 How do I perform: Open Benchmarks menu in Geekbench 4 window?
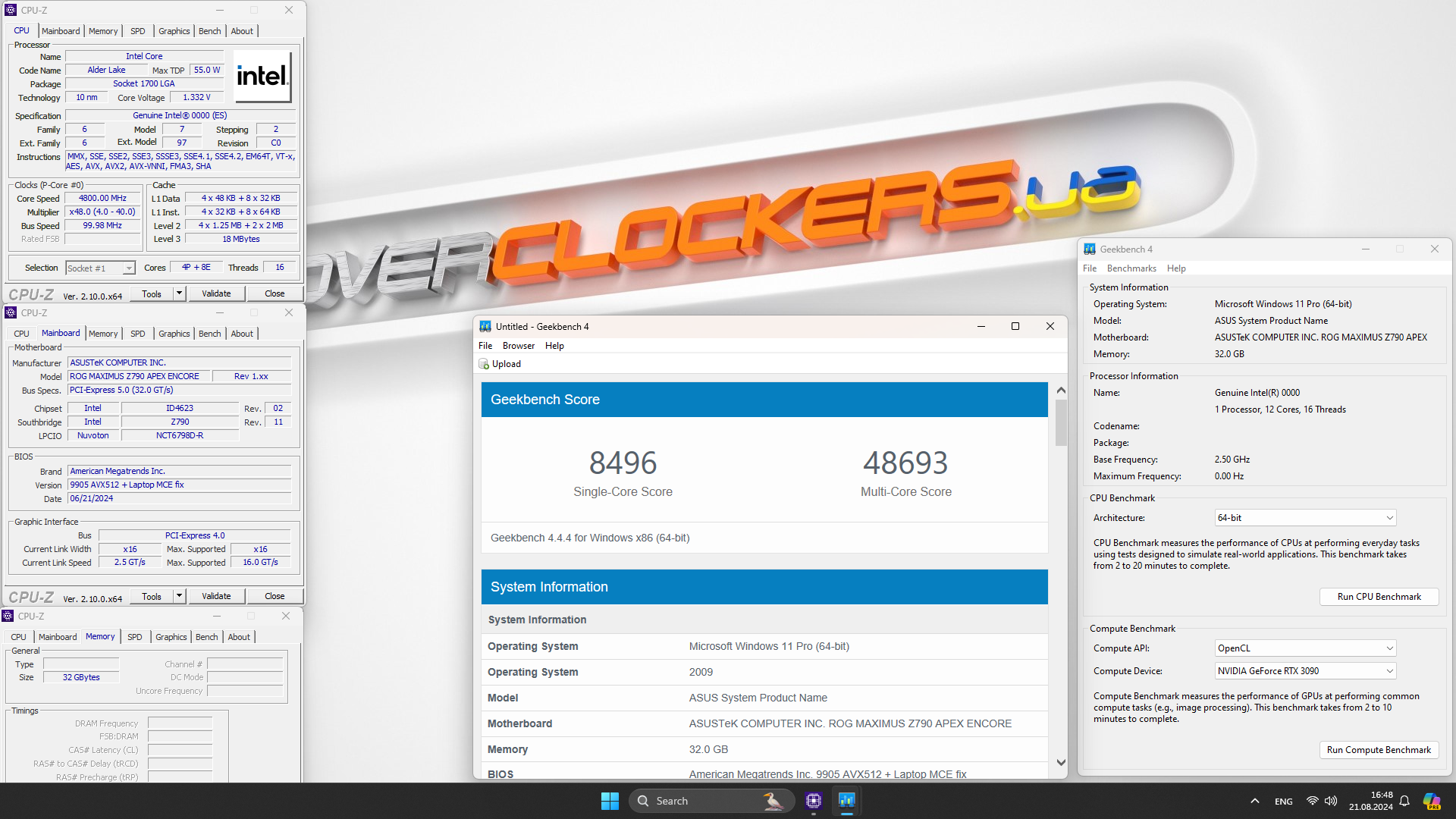[1131, 268]
